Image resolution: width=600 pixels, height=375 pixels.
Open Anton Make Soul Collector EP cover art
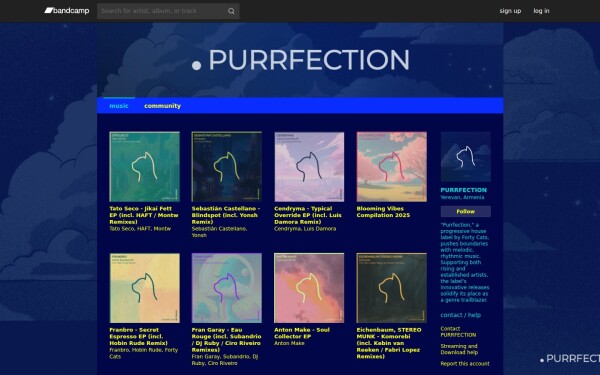309,288
